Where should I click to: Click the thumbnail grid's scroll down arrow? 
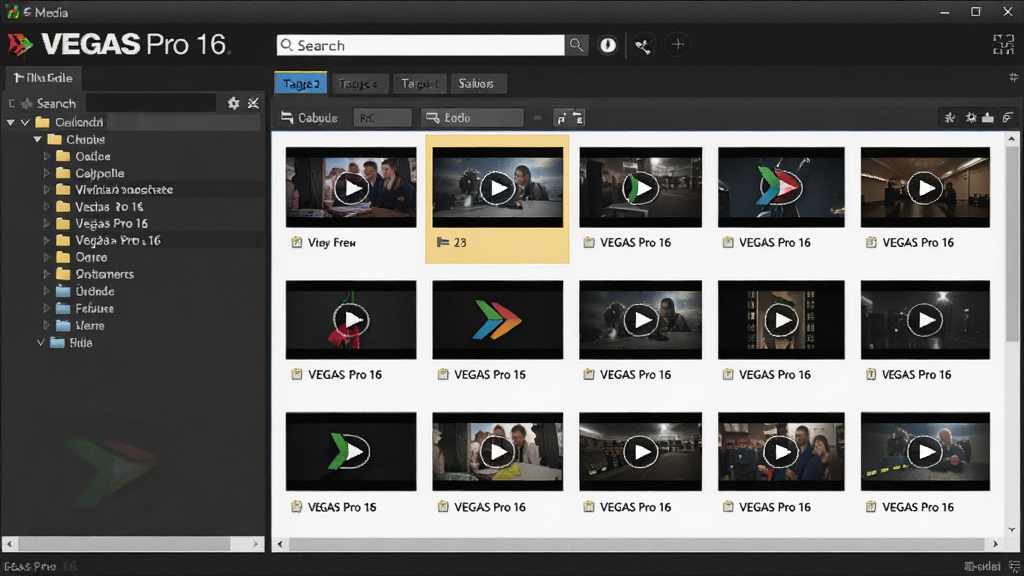[1012, 530]
